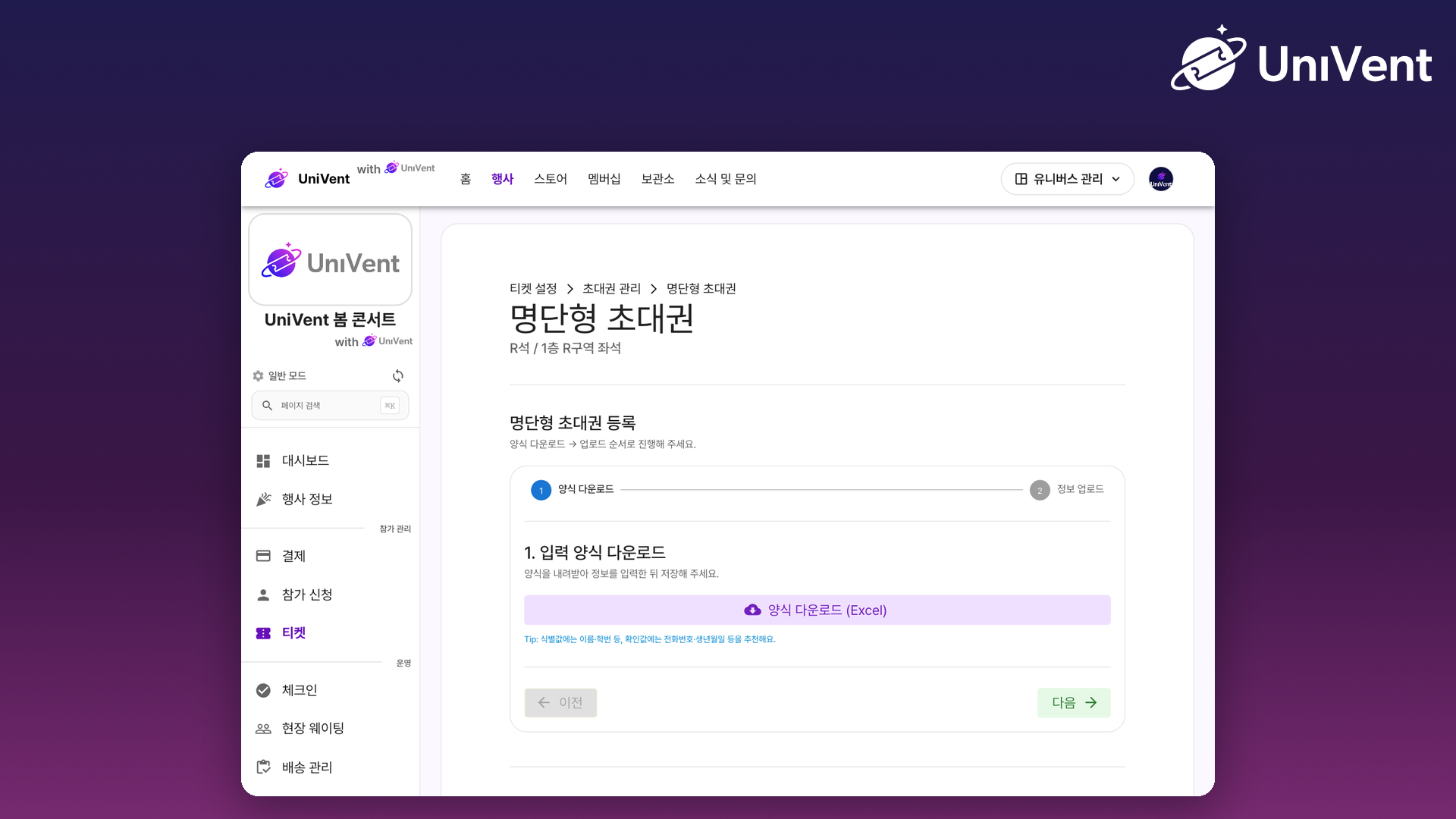
Task: Open the 행사 menu
Action: pos(503,179)
